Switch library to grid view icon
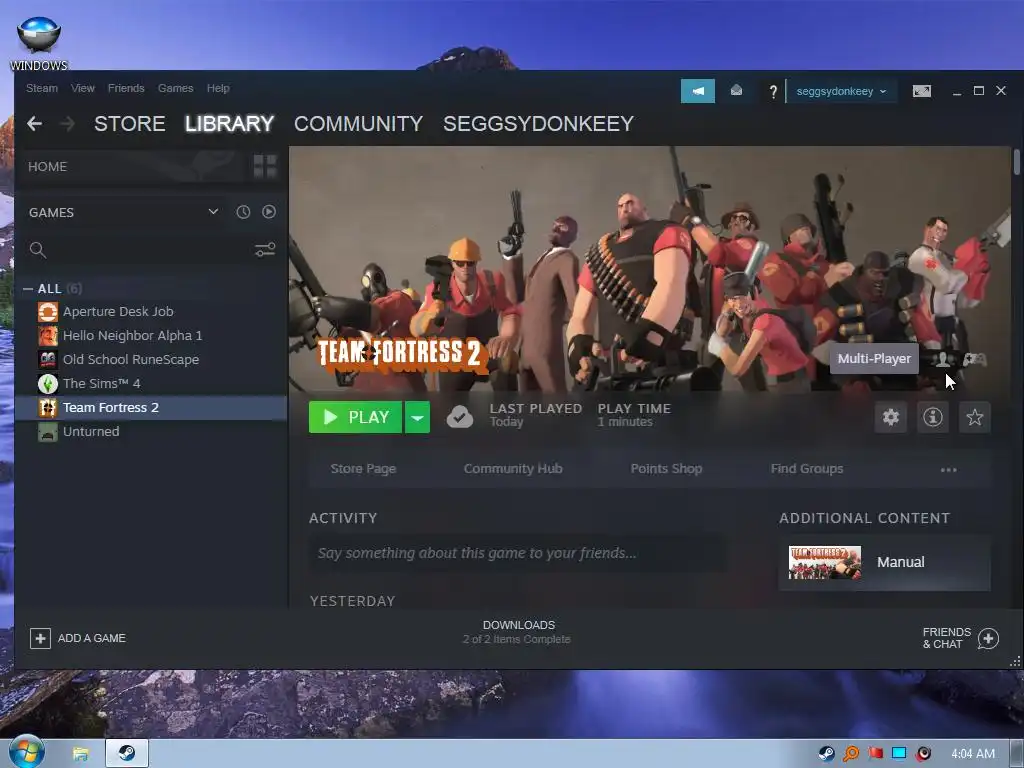The width and height of the screenshot is (1024, 768). pos(265,166)
